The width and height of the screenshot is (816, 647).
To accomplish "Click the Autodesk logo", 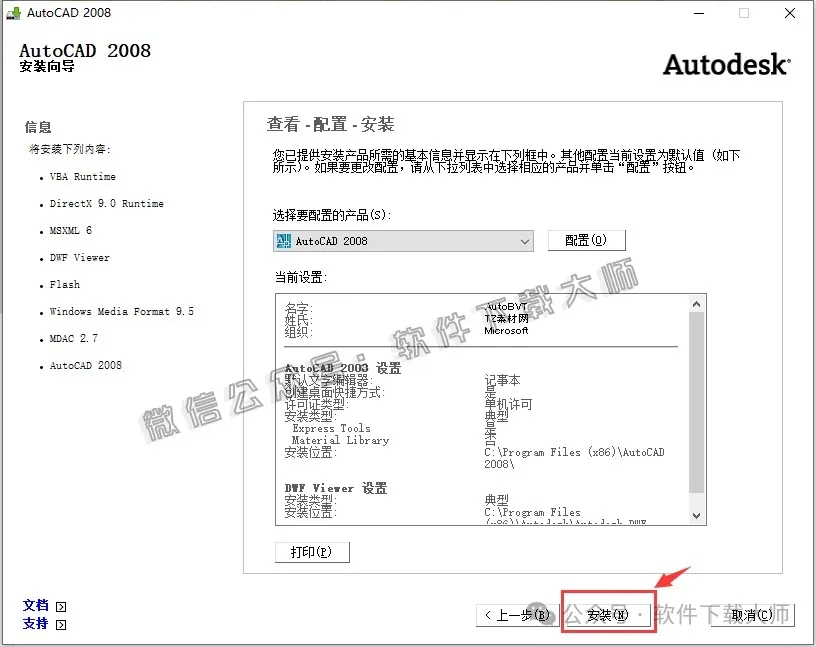I will pos(726,64).
